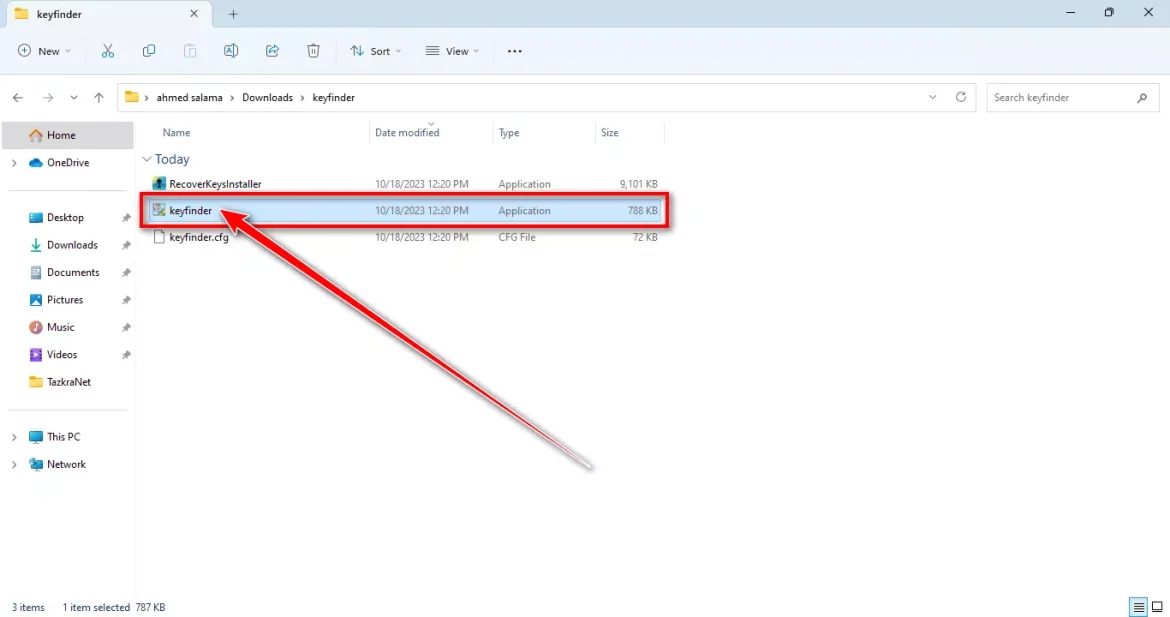Image resolution: width=1170 pixels, height=617 pixels.
Task: Click the Cut scissors icon
Action: pos(107,51)
